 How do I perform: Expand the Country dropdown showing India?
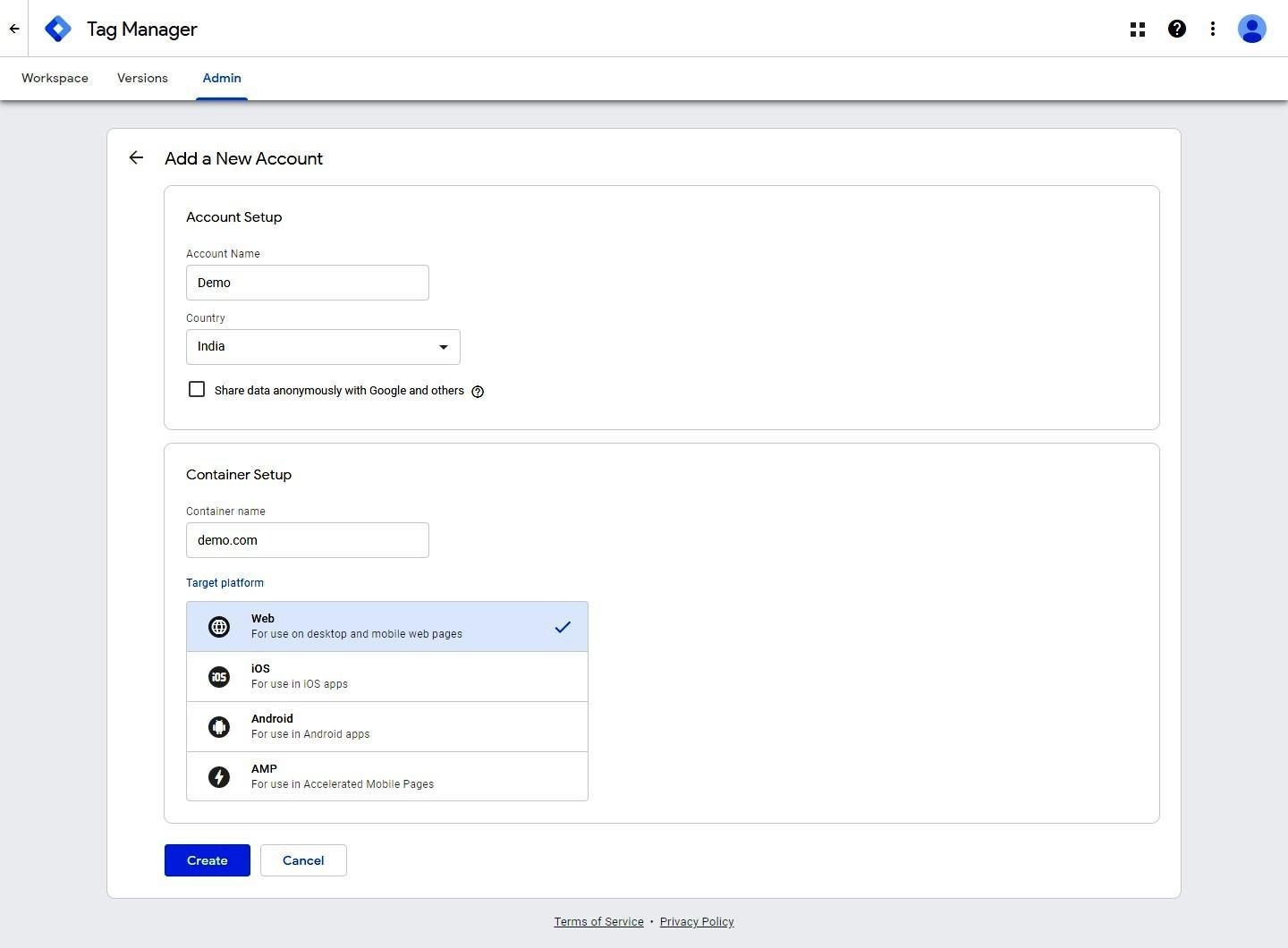click(x=323, y=347)
